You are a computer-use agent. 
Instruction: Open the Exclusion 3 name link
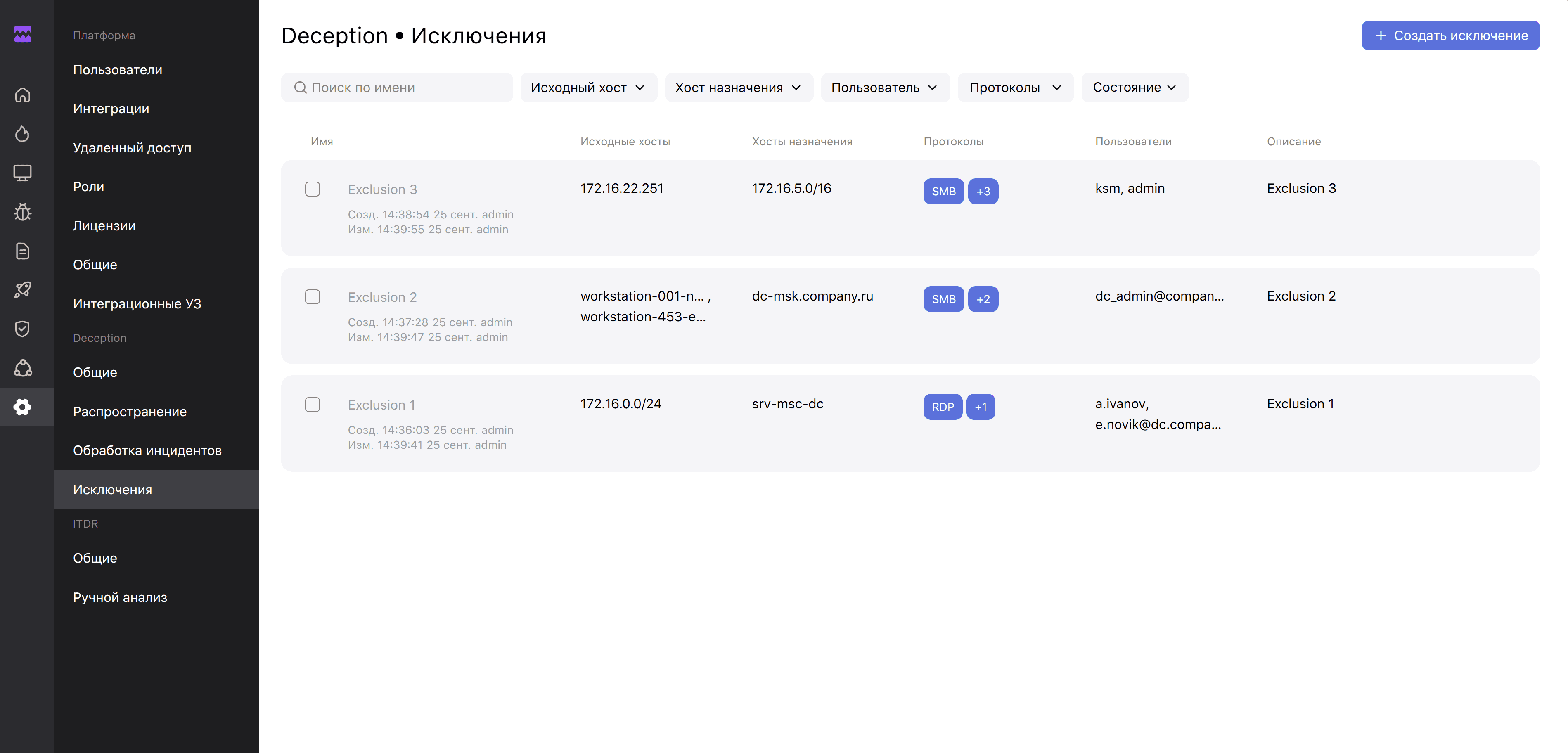(x=382, y=190)
